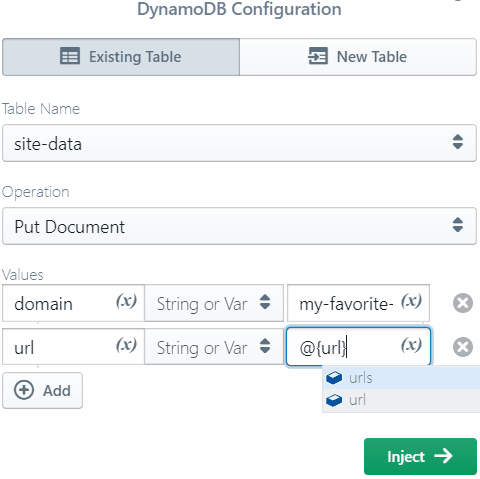This screenshot has width=480, height=479.
Task: Open the Table Name site-data dropdown
Action: 239,143
